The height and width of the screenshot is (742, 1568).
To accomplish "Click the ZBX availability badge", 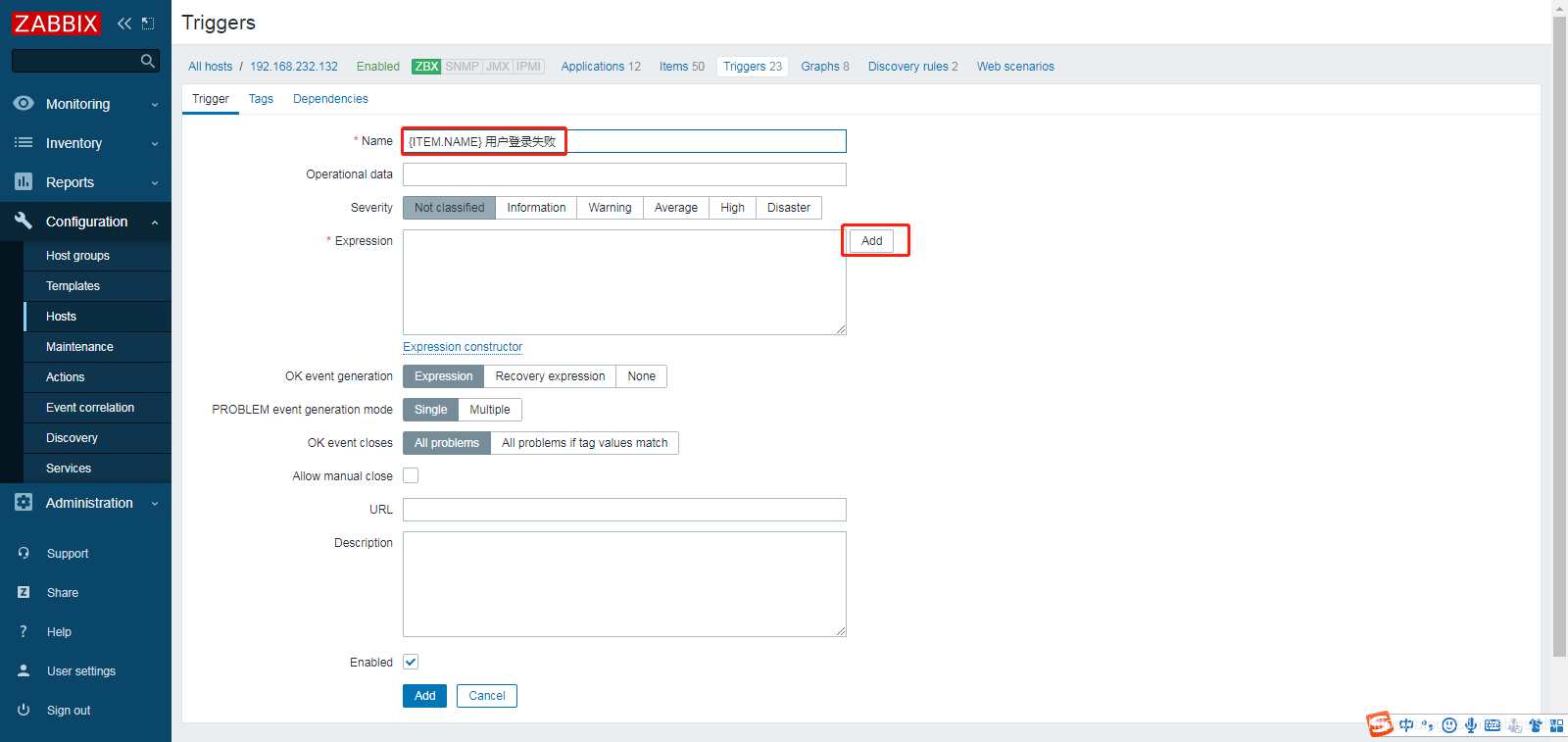I will click(426, 67).
